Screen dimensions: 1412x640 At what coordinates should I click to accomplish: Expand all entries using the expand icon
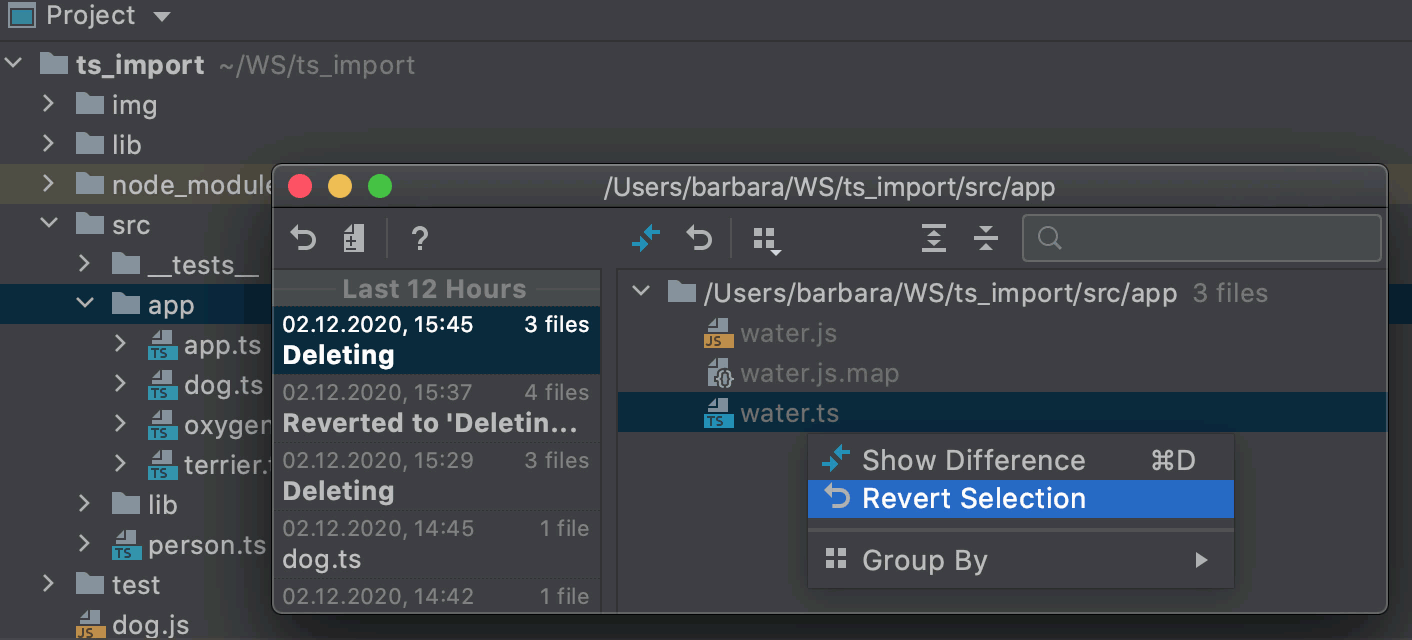(x=933, y=239)
